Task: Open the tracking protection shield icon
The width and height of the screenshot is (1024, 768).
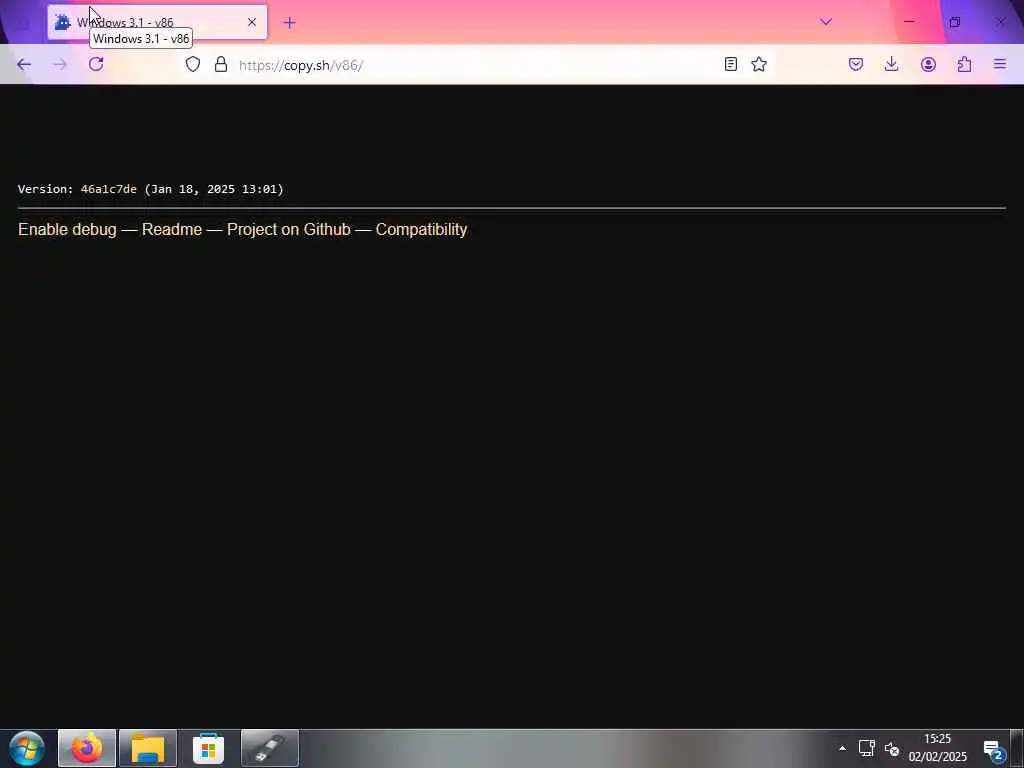Action: coord(193,64)
